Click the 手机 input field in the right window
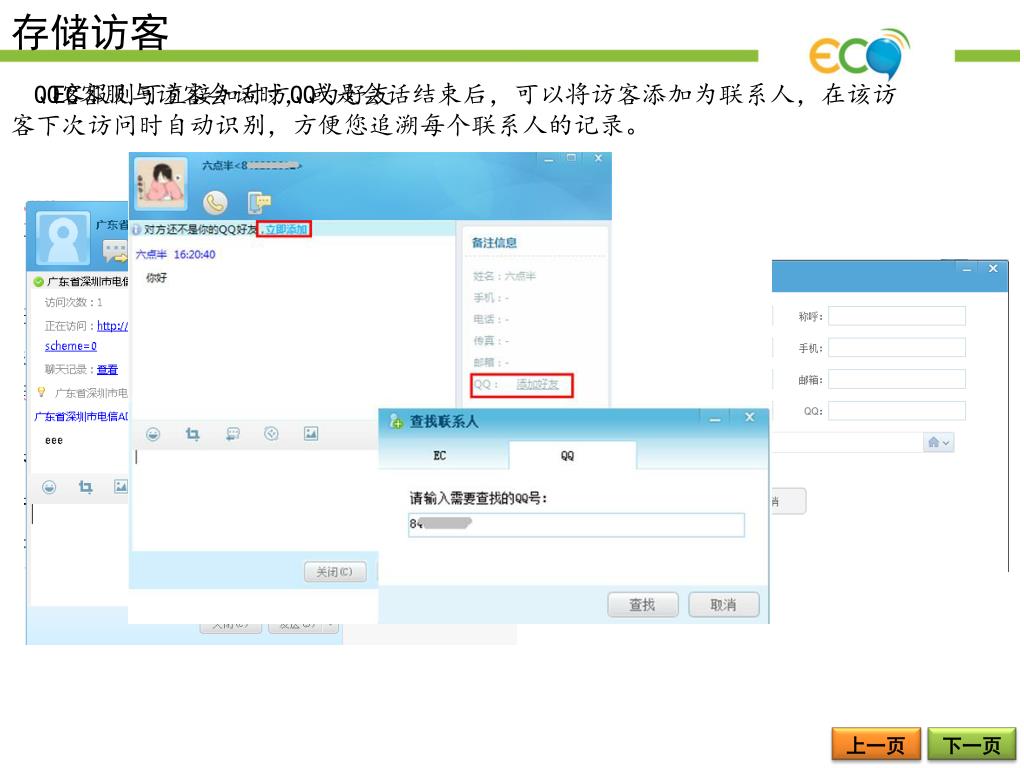The image size is (1024, 768). tap(897, 347)
